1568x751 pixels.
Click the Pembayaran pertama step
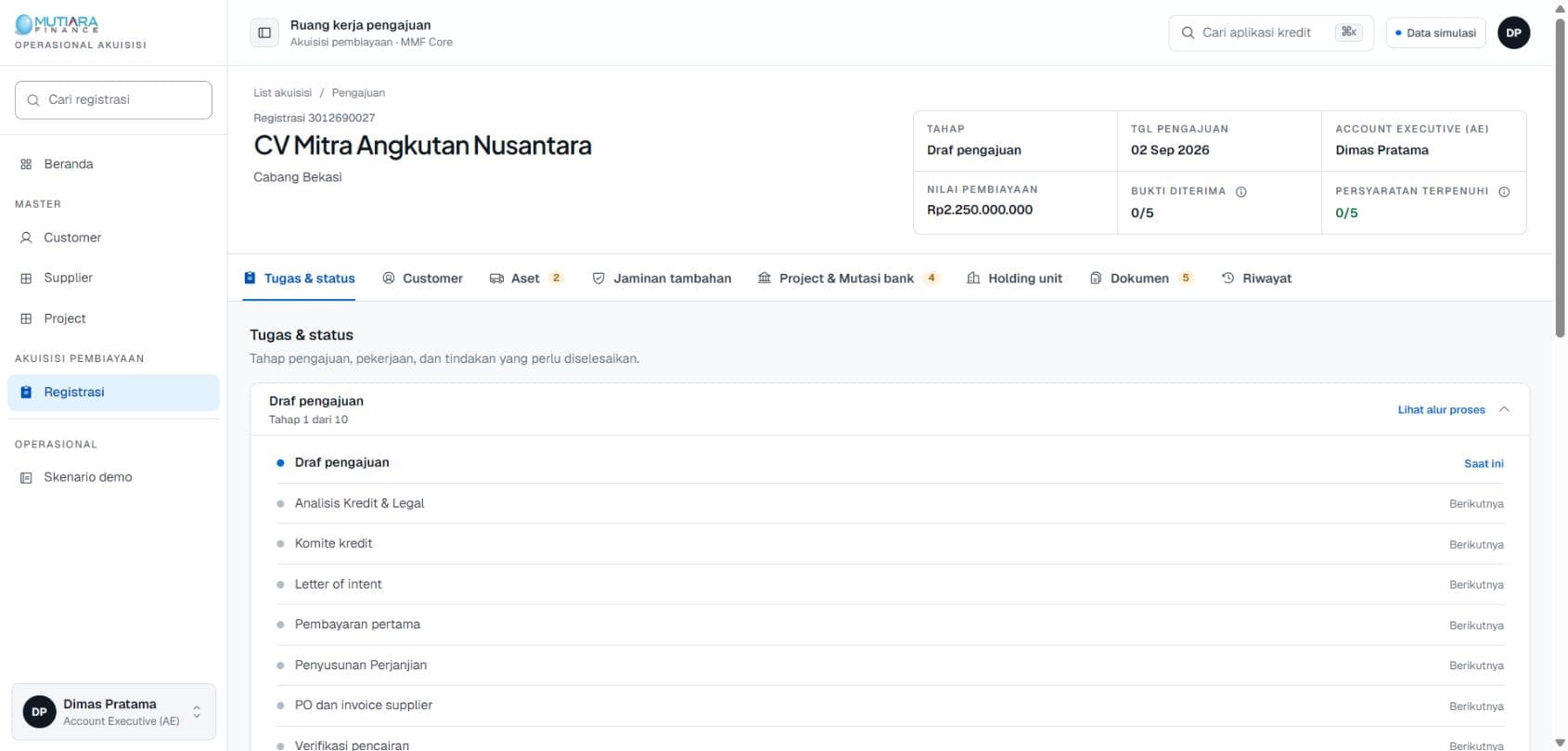[x=891, y=625]
